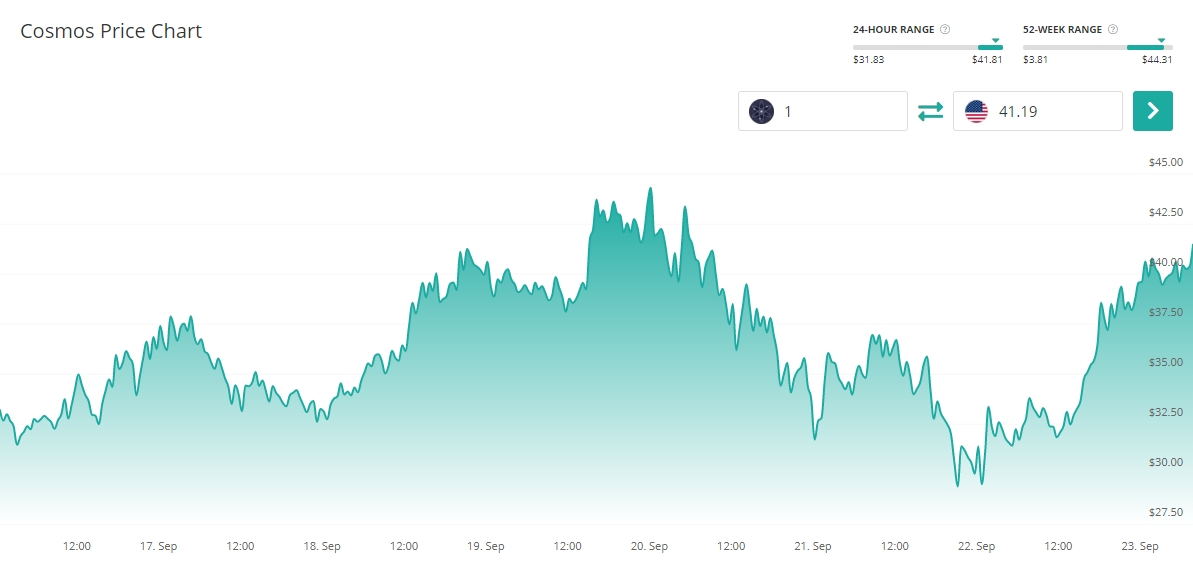Click the 24-hour low value $31.83
This screenshot has height=561, width=1193.
click(x=868, y=60)
